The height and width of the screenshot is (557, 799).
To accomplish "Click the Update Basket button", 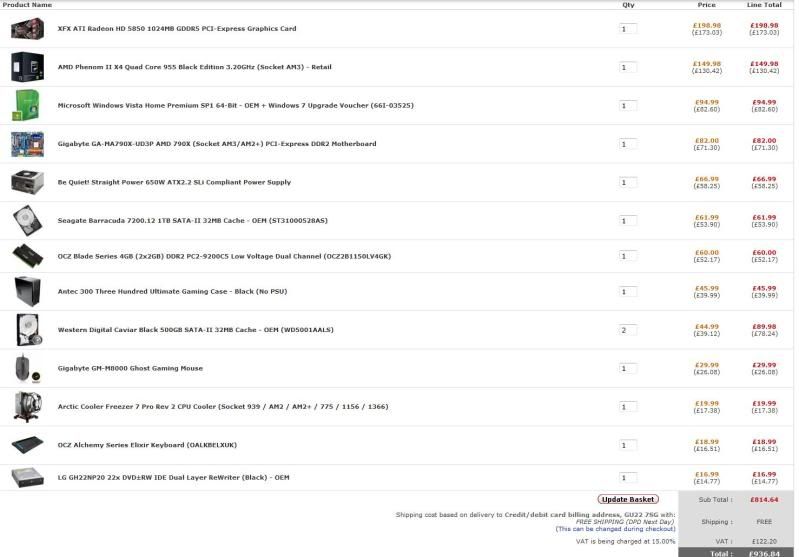I will (x=627, y=499).
